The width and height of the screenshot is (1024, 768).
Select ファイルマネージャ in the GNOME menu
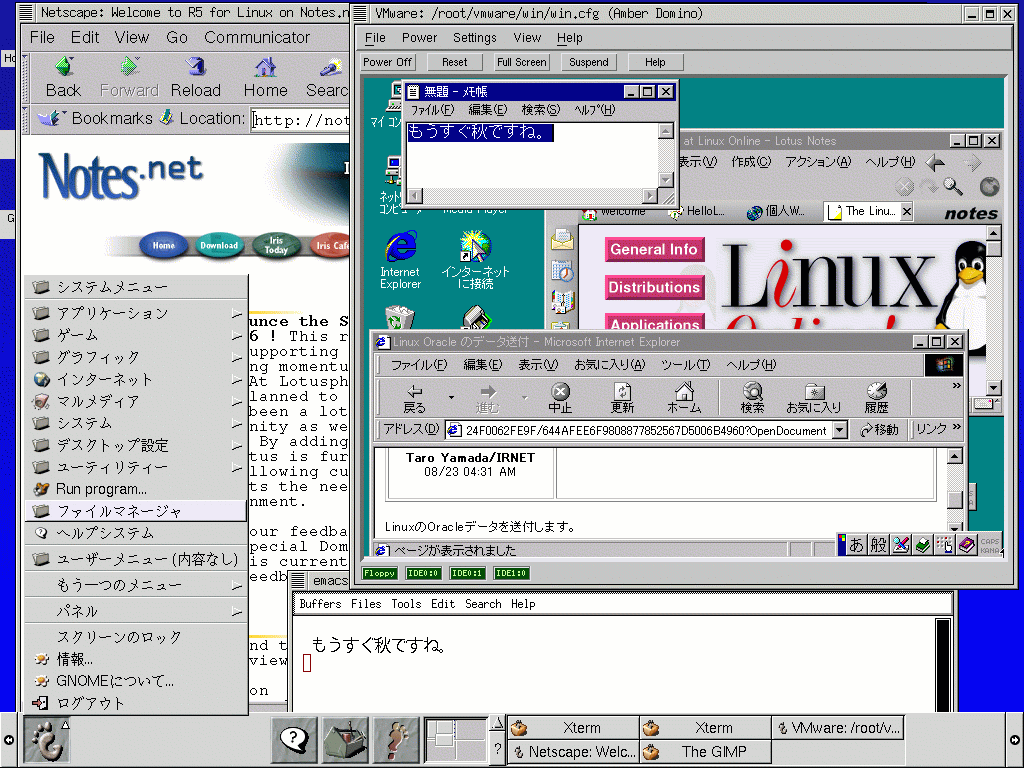[136, 511]
